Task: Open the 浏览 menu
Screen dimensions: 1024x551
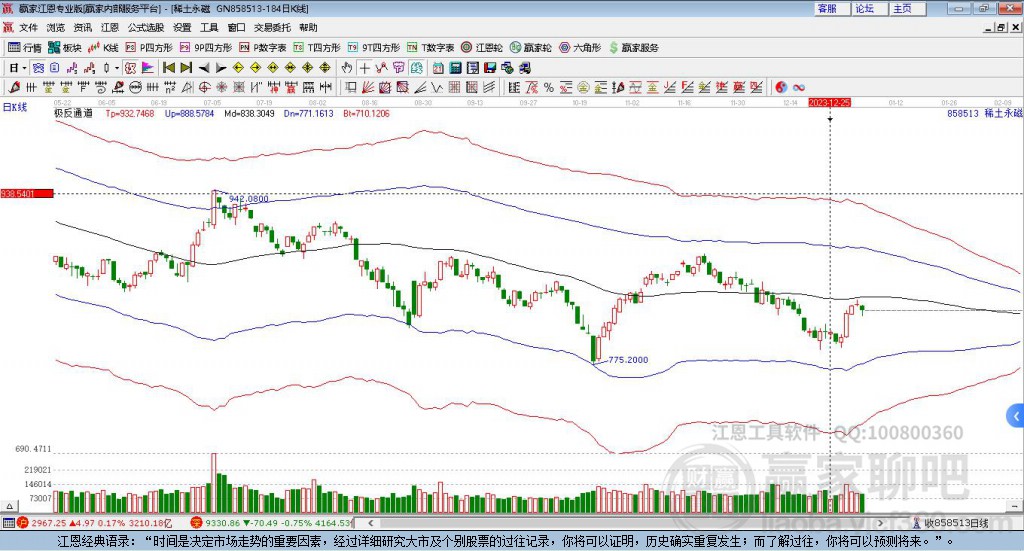Action: 56,27
